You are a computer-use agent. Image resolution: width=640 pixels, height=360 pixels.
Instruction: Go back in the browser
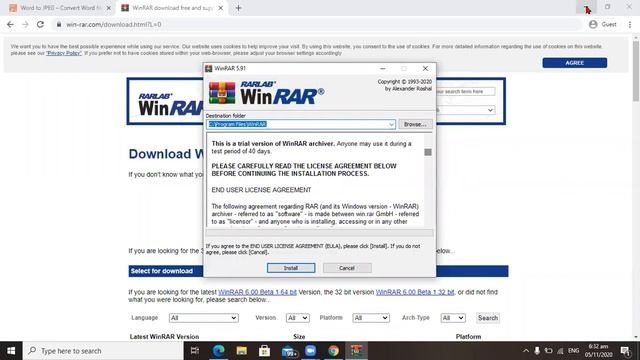11,24
